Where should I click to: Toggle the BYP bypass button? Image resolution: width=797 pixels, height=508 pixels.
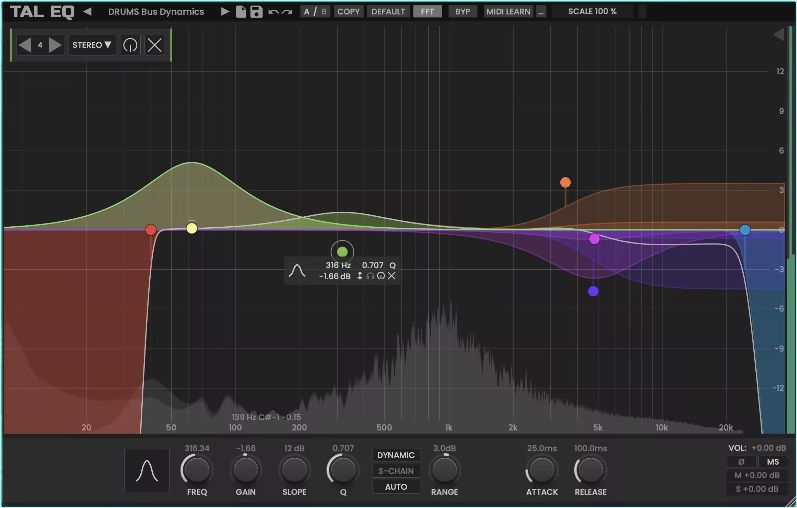click(461, 12)
